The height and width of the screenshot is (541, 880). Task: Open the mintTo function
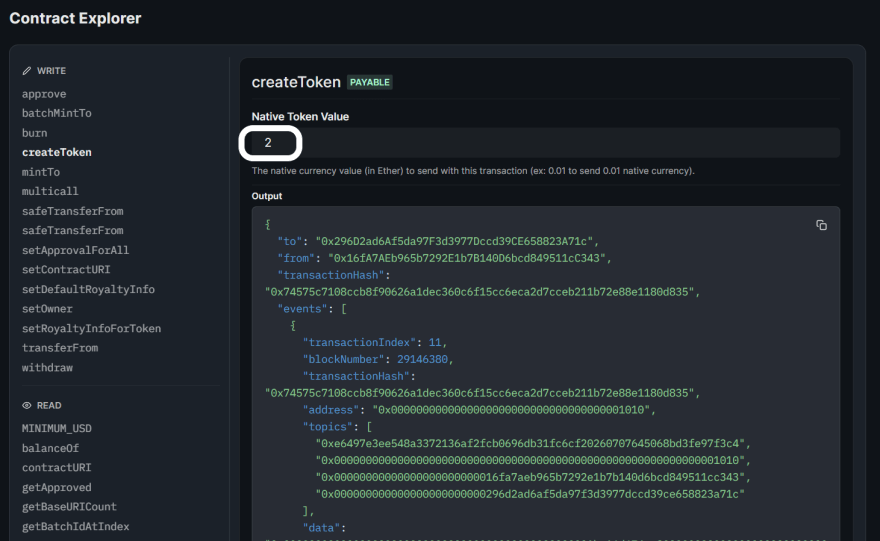[41, 172]
